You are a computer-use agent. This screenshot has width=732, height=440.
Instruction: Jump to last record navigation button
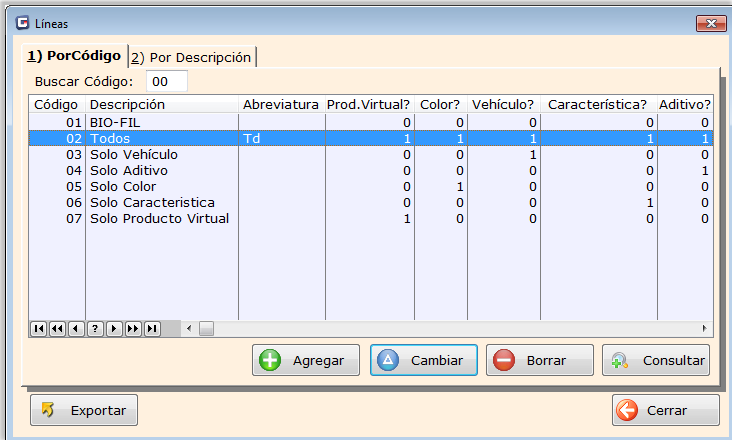(x=152, y=328)
